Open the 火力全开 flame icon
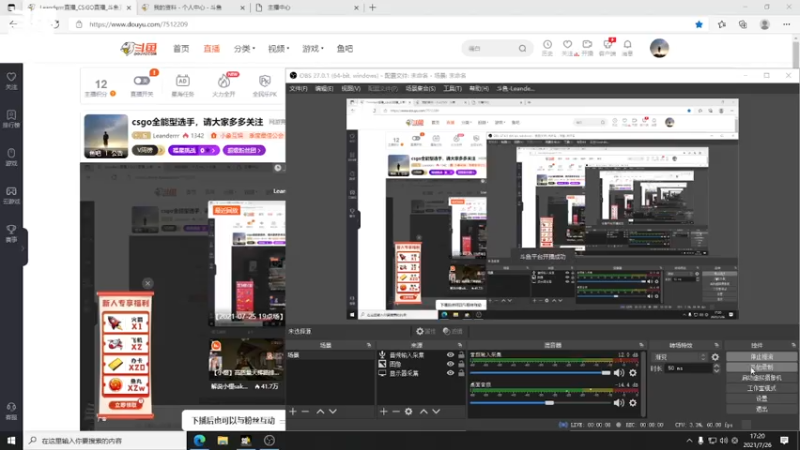Viewport: 800px width, 450px height. (x=224, y=85)
